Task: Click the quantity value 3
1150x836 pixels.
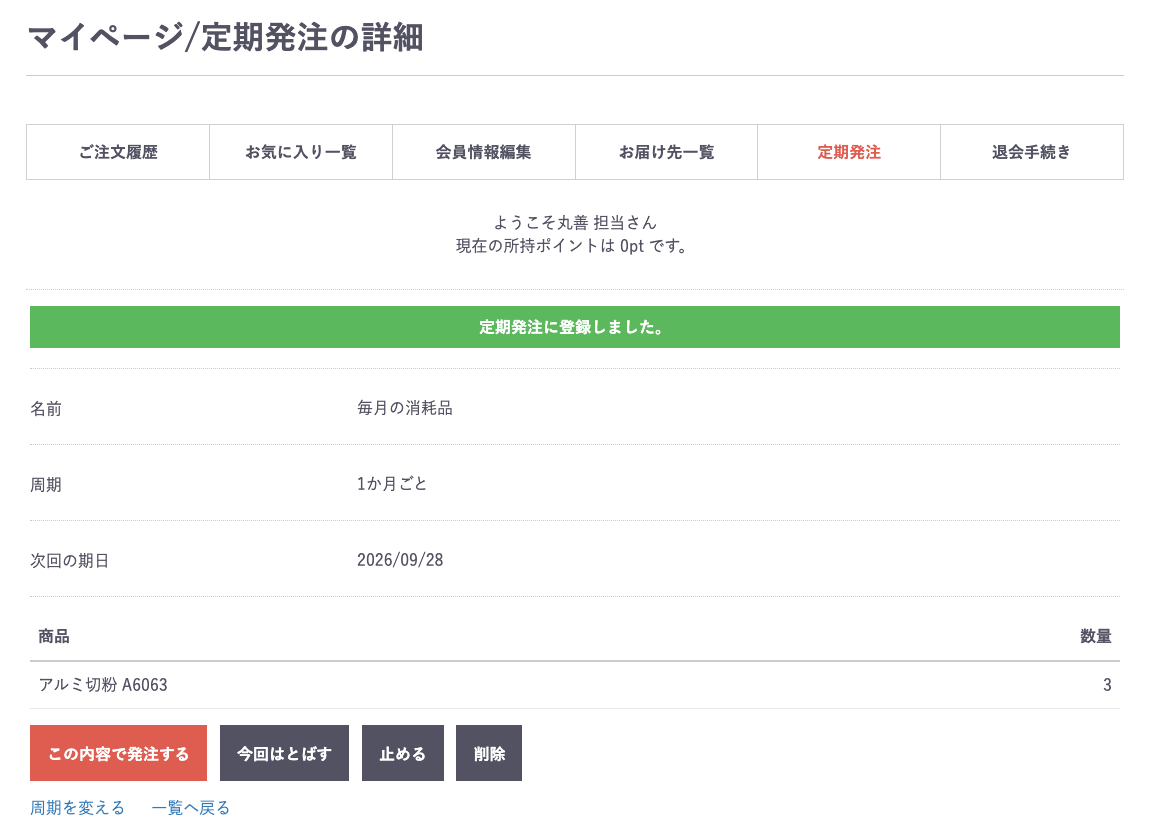Action: click(x=1107, y=685)
